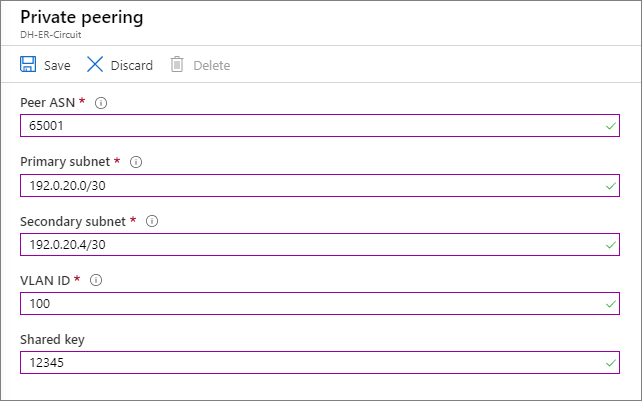The height and width of the screenshot is (401, 642).
Task: Click the green checkmark in Shared key field
Action: 610,362
